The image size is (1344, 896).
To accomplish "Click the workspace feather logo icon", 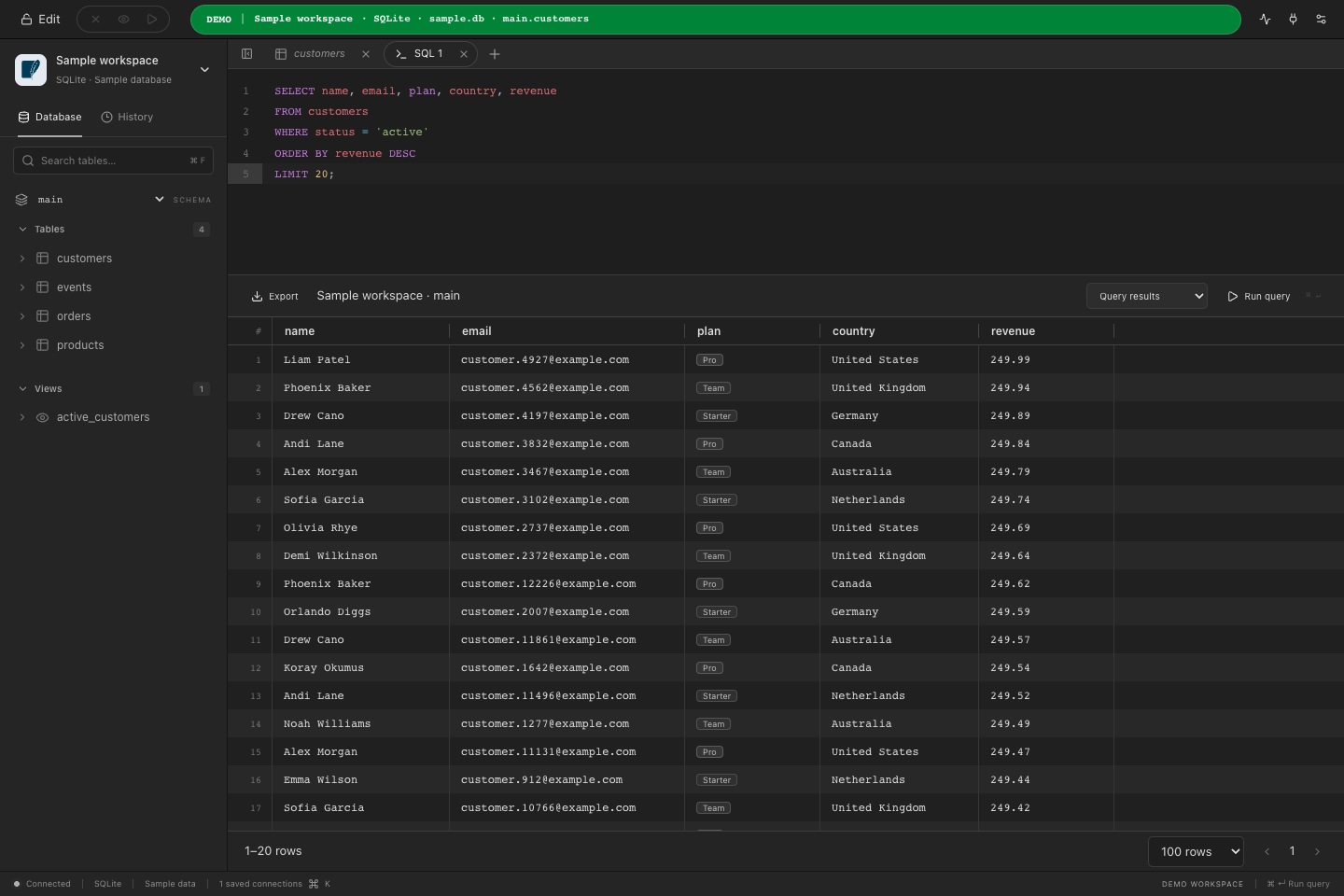I will point(31,70).
